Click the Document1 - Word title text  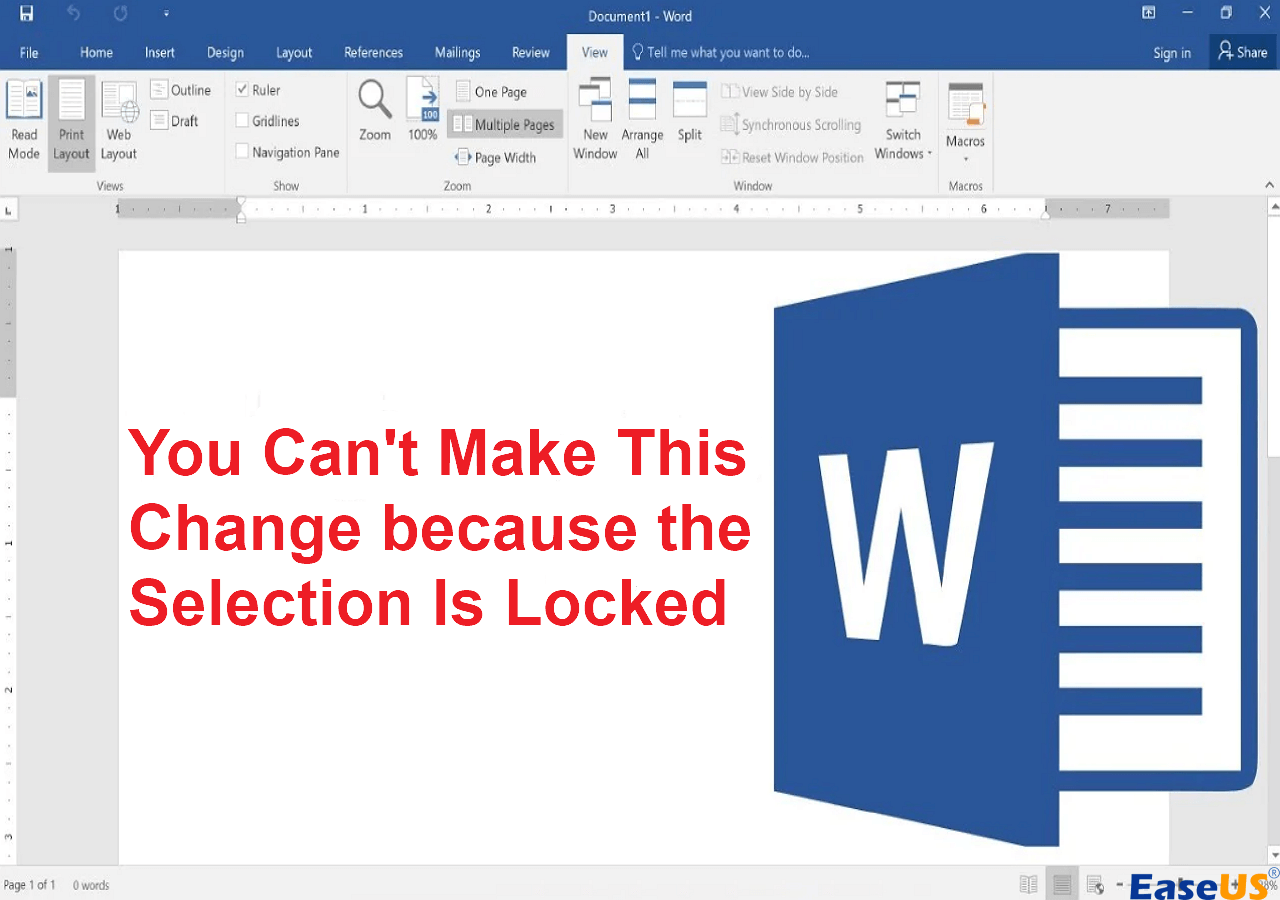(640, 16)
